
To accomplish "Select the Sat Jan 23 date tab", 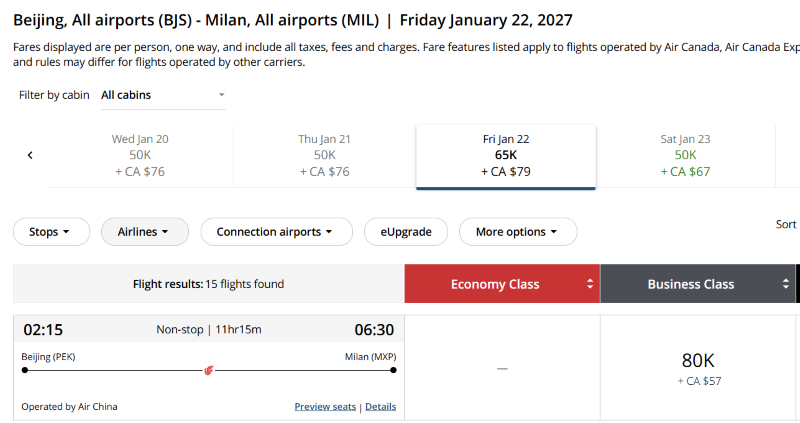I will pos(685,155).
